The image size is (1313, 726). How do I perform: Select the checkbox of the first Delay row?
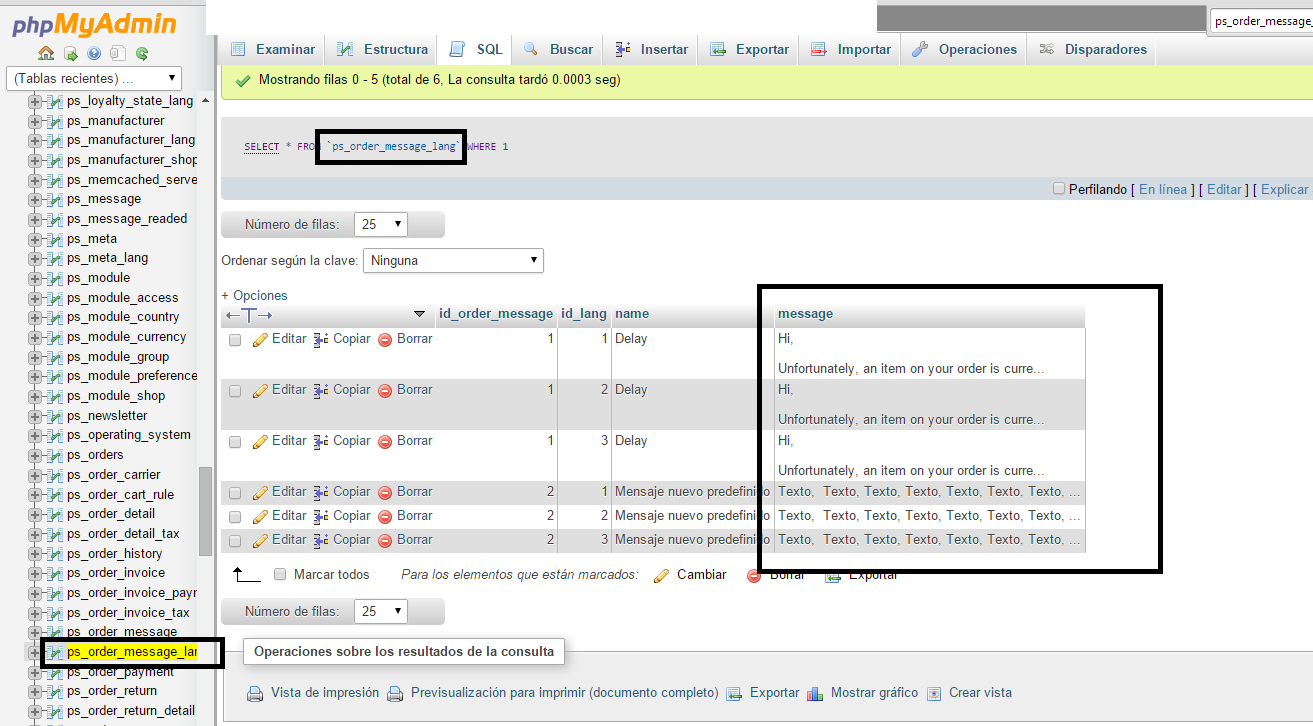(x=235, y=340)
